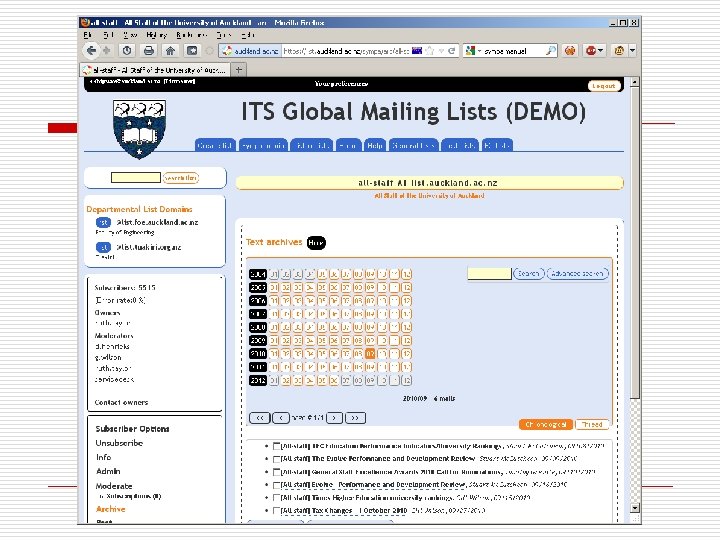Open the Info link under Subscriber Options
Image resolution: width=720 pixels, height=540 pixels.
103,457
